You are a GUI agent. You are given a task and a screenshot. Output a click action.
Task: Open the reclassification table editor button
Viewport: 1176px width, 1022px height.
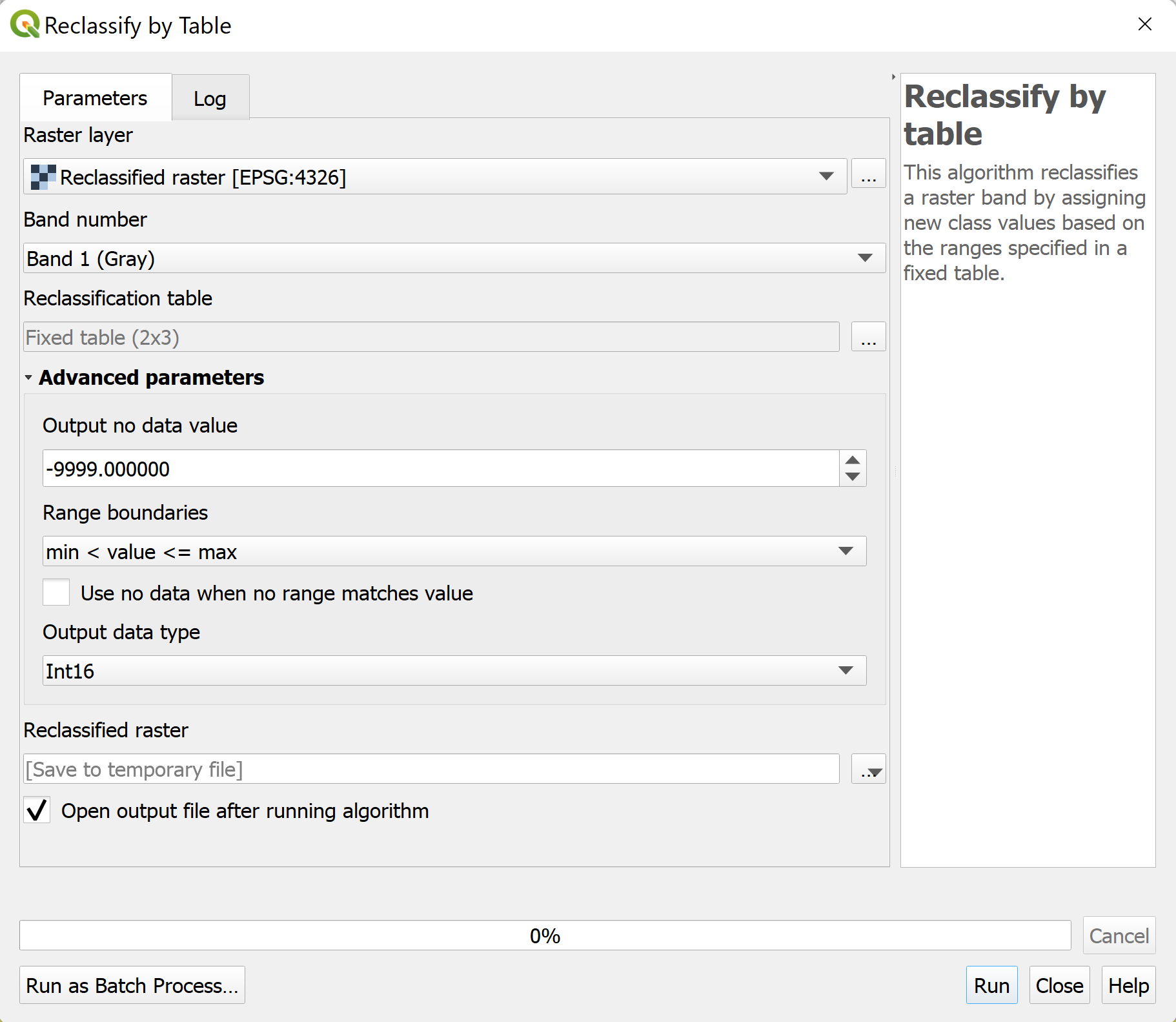tap(868, 338)
